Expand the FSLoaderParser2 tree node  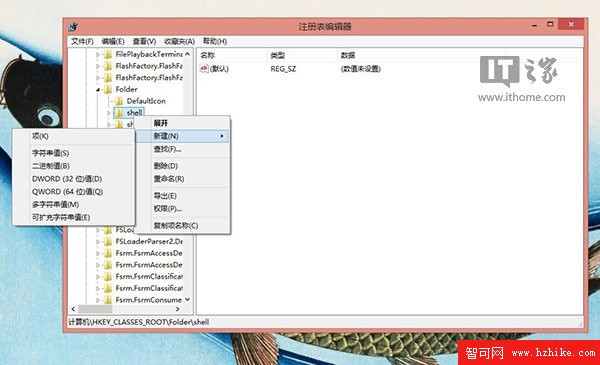pyautogui.click(x=98, y=242)
